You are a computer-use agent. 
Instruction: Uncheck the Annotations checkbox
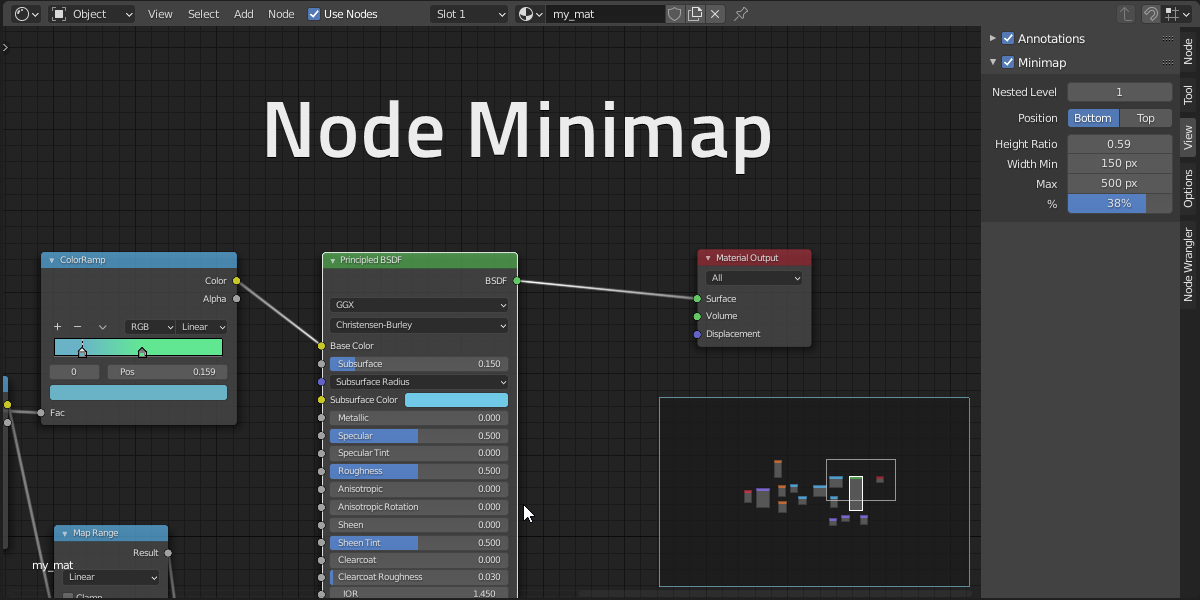pos(1008,38)
